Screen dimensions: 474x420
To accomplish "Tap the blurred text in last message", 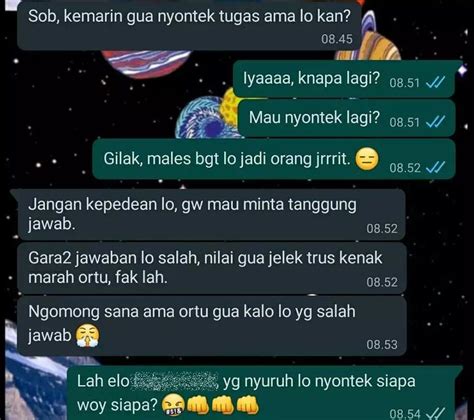I will point(175,381).
